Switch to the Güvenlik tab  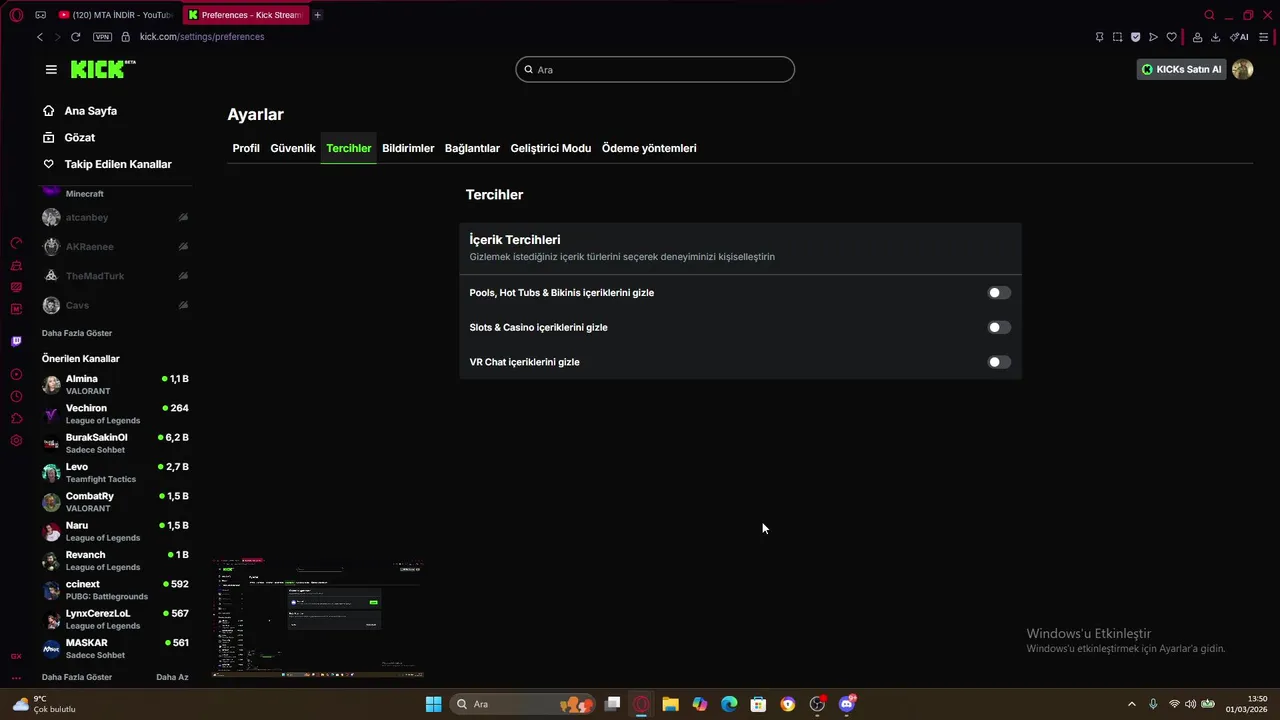(x=293, y=148)
